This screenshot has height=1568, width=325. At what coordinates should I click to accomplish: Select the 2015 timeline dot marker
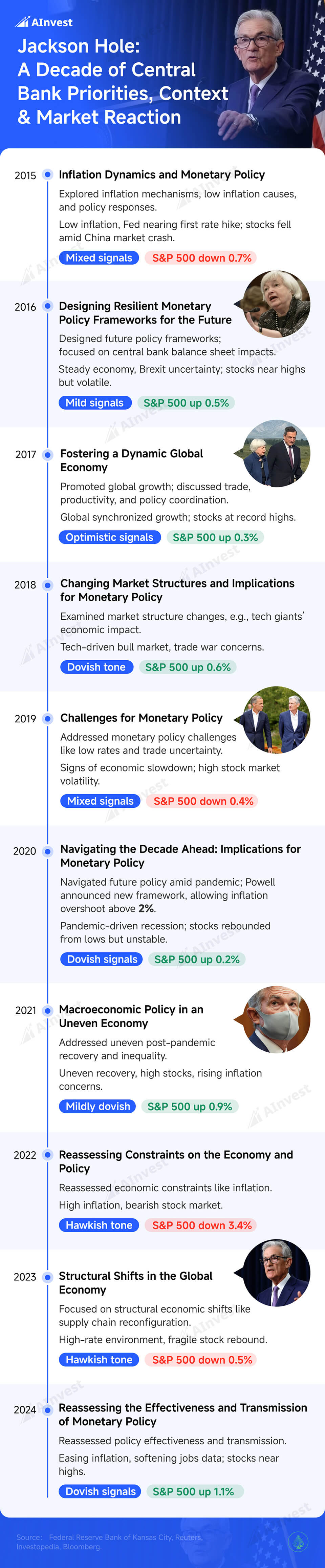(x=47, y=175)
